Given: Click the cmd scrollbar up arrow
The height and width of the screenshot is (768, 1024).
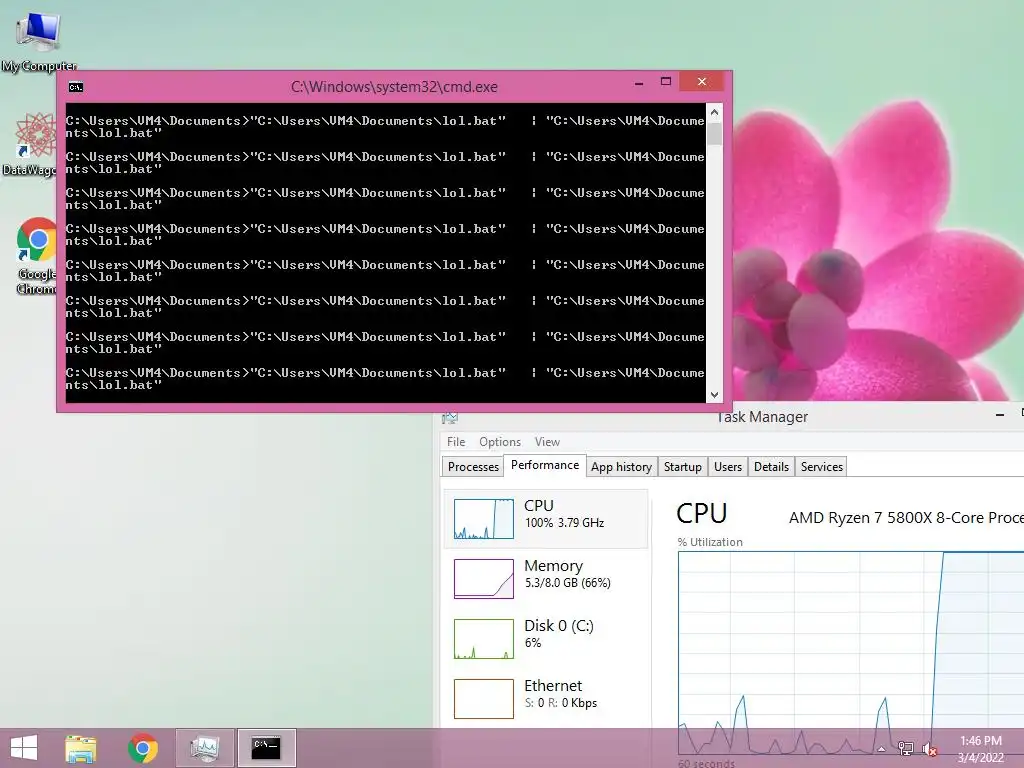Looking at the screenshot, I should pos(714,112).
